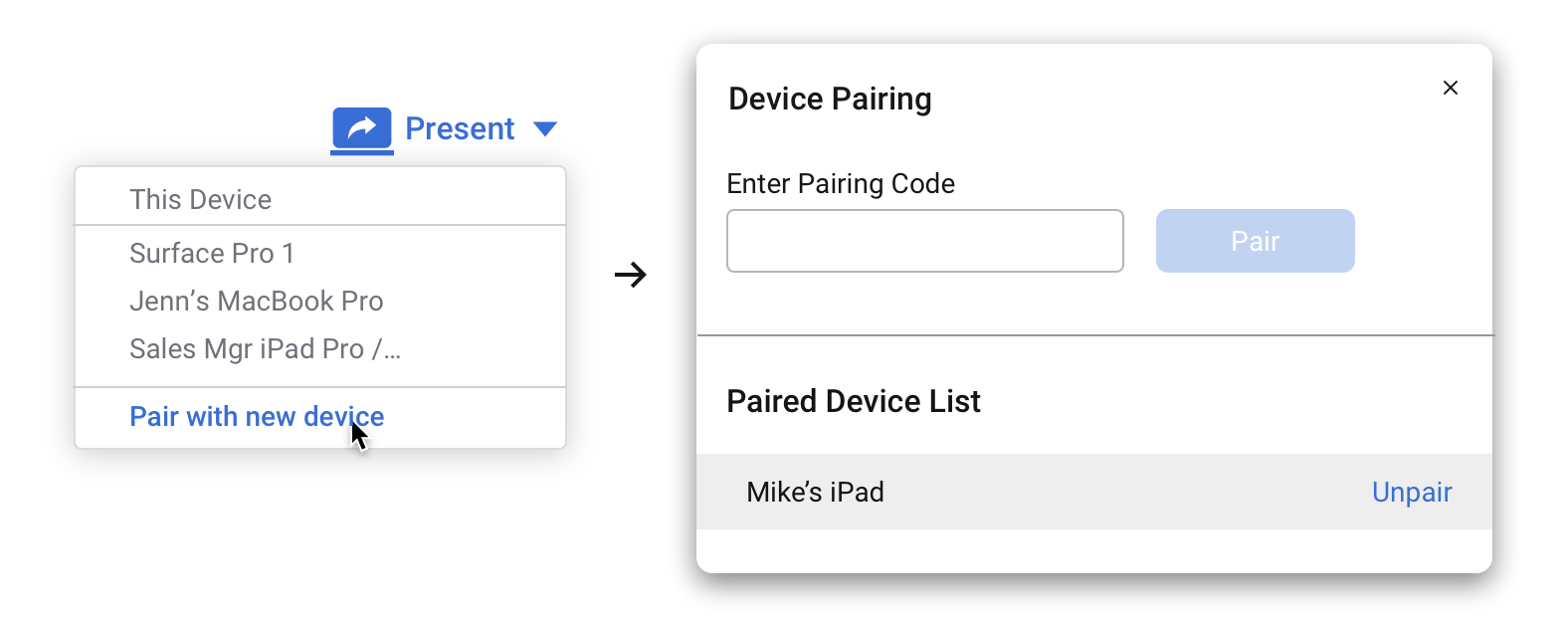This screenshot has height=617, width=1568.
Task: Close the Device Pairing dialog
Action: pyautogui.click(x=1451, y=88)
